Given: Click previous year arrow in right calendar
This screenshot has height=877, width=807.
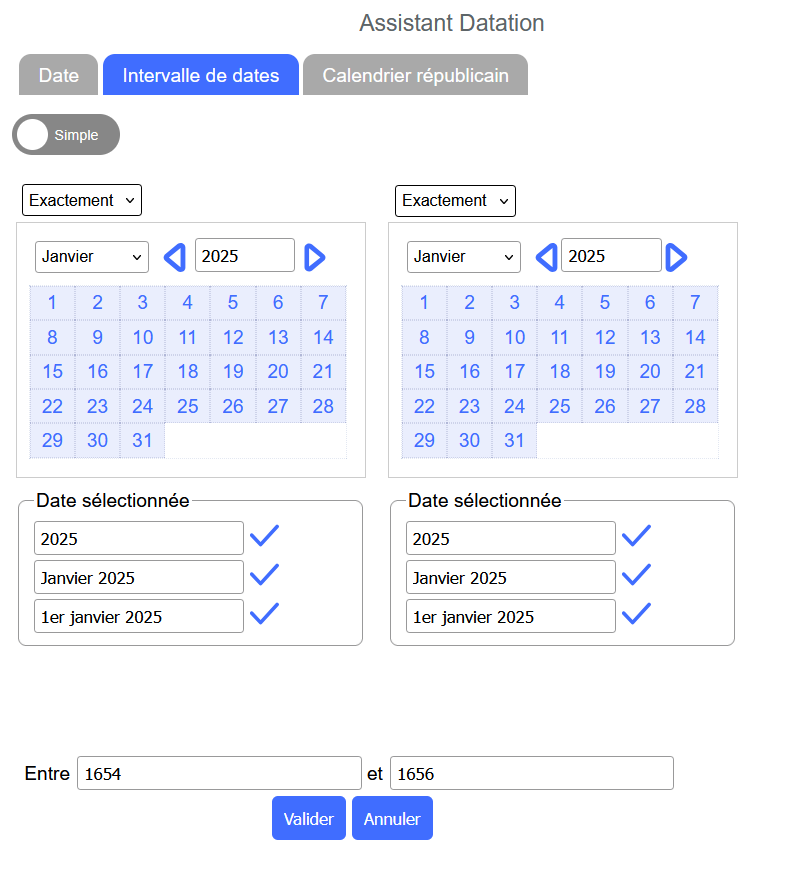Looking at the screenshot, I should click(546, 257).
